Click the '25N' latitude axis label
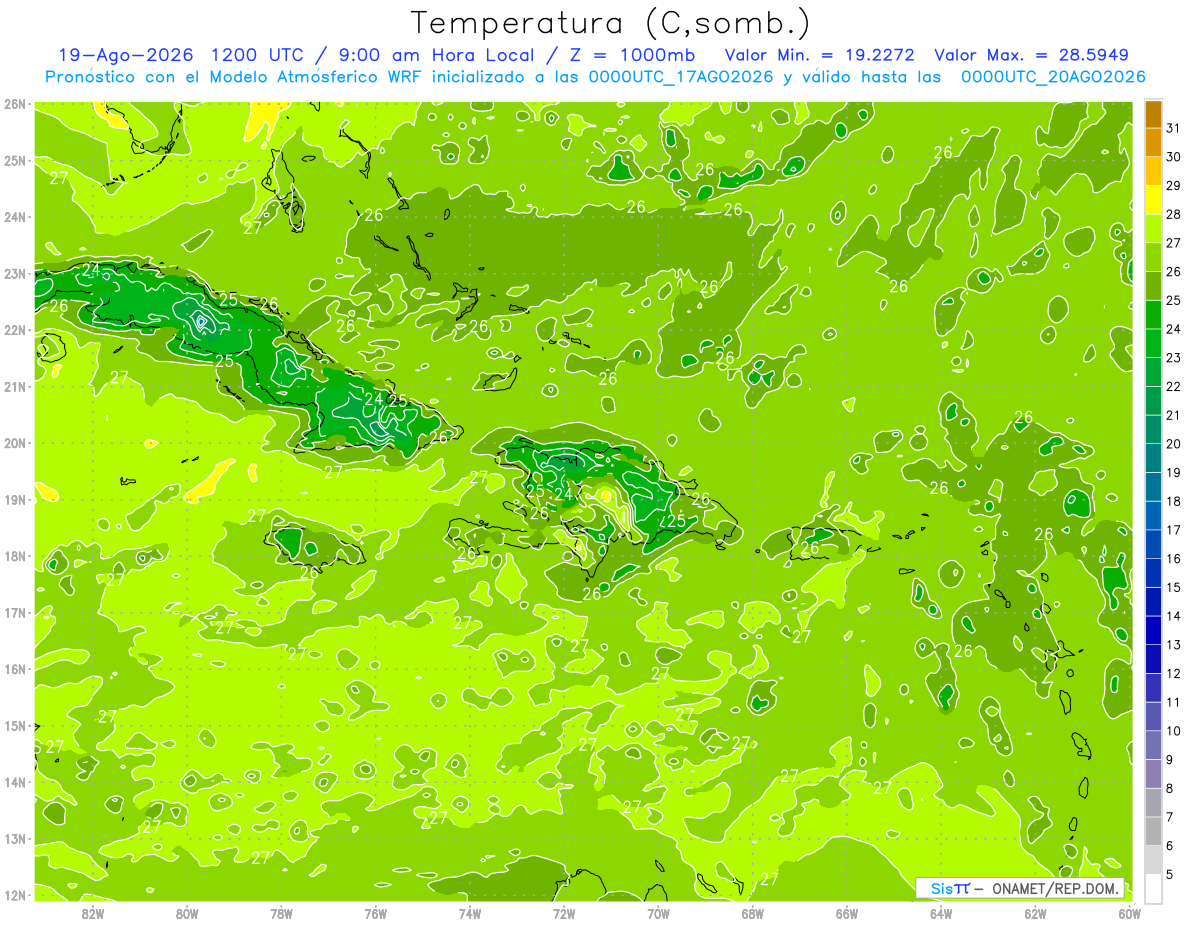1200x927 pixels. point(15,160)
